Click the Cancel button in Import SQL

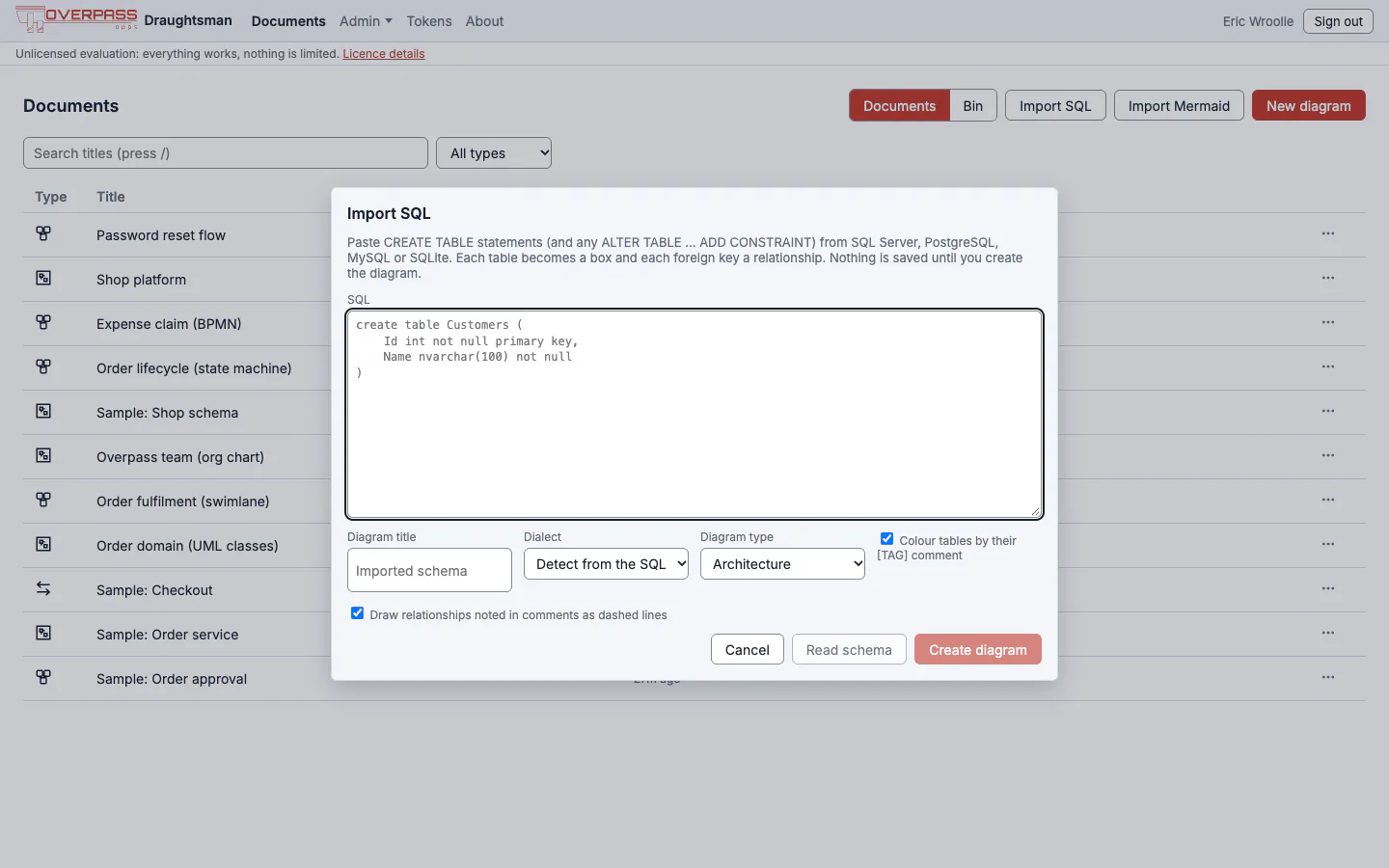click(x=748, y=650)
